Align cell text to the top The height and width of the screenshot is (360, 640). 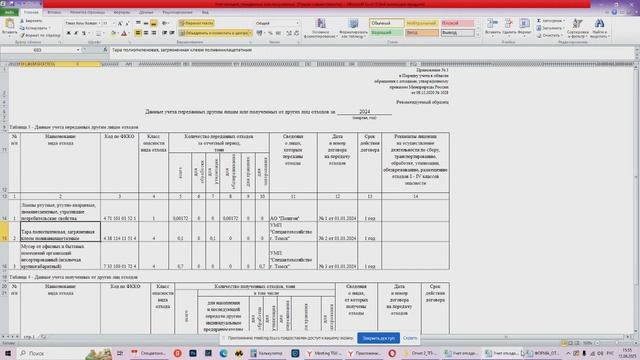[138, 23]
